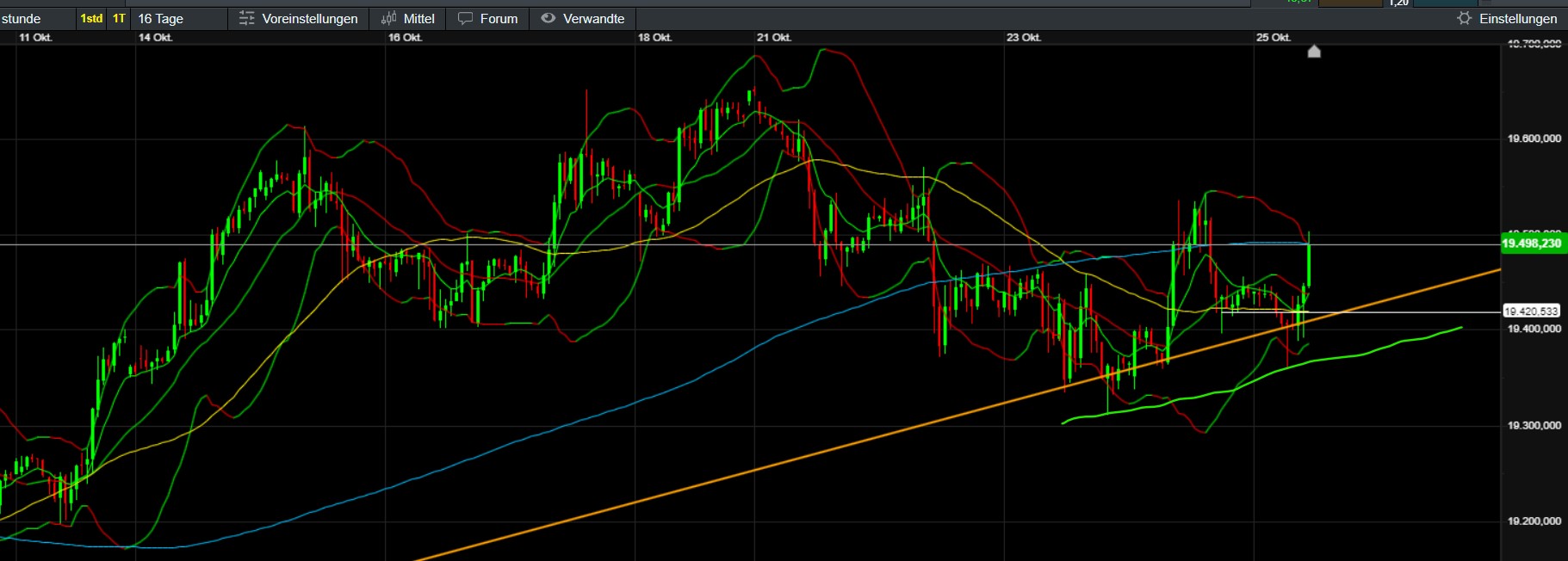Click the 21 Okt. date label
The image size is (1568, 561).
[x=774, y=38]
